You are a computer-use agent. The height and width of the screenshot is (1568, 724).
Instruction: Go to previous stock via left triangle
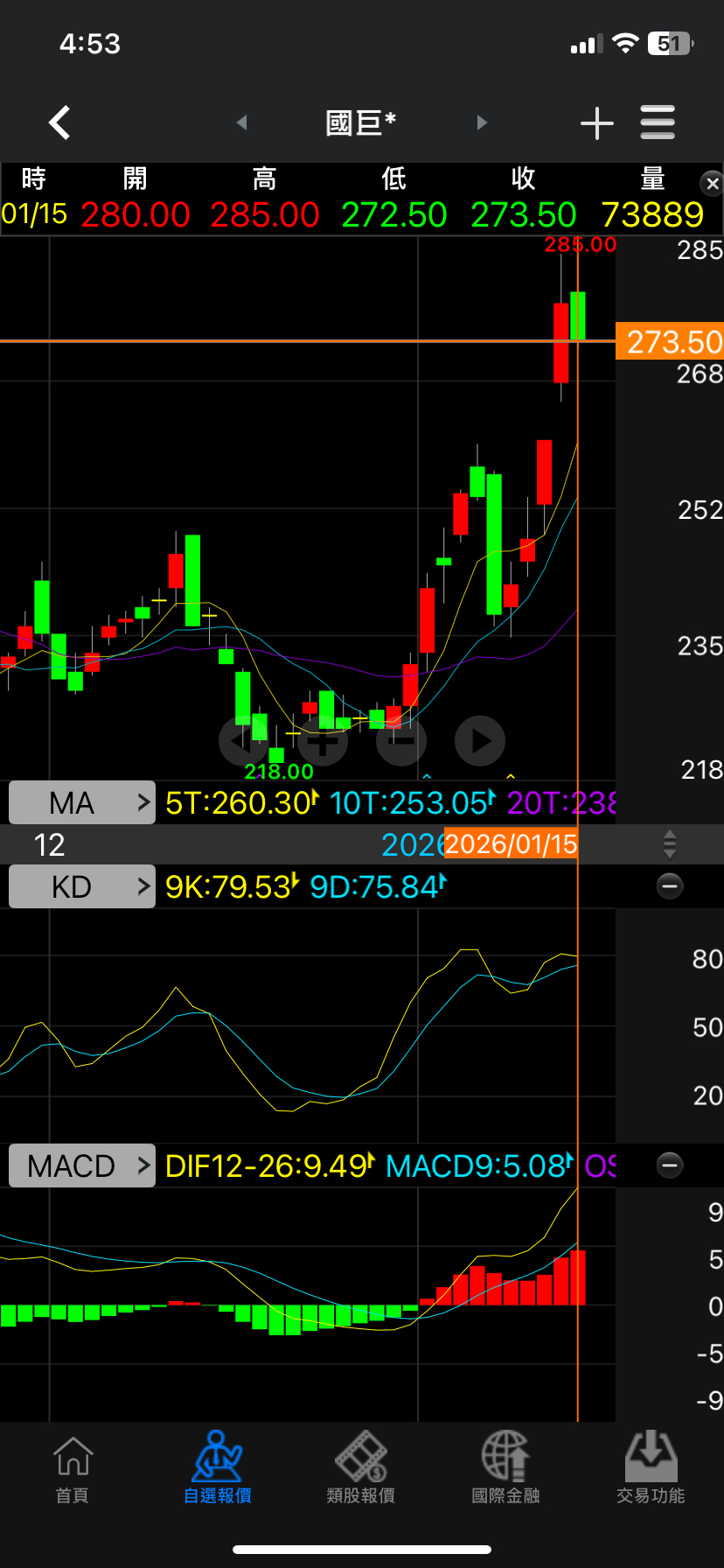point(242,122)
